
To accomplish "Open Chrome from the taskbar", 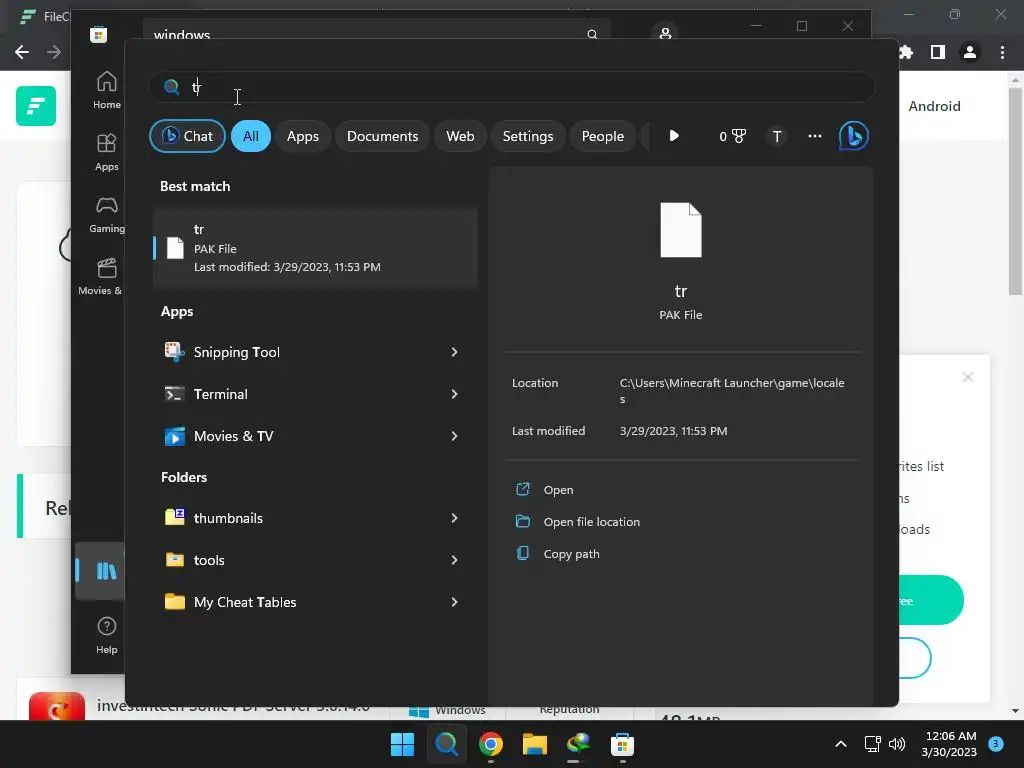I will pyautogui.click(x=490, y=744).
